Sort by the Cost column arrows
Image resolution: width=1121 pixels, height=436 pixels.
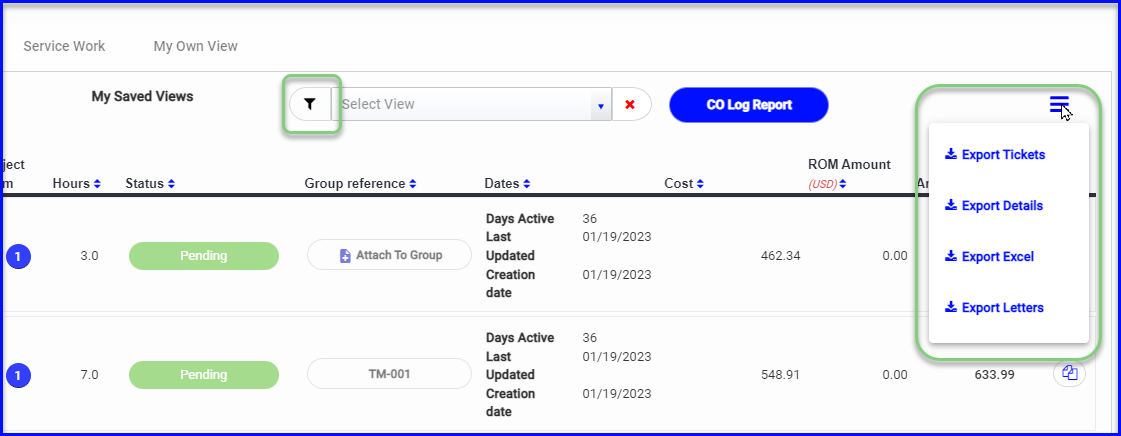[700, 184]
